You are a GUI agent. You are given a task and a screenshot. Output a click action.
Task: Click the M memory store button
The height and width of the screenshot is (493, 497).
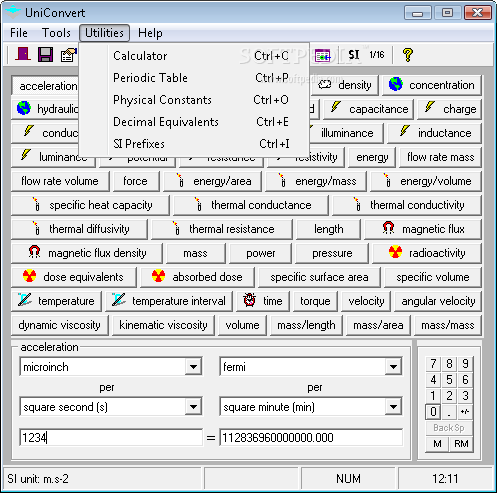point(437,444)
